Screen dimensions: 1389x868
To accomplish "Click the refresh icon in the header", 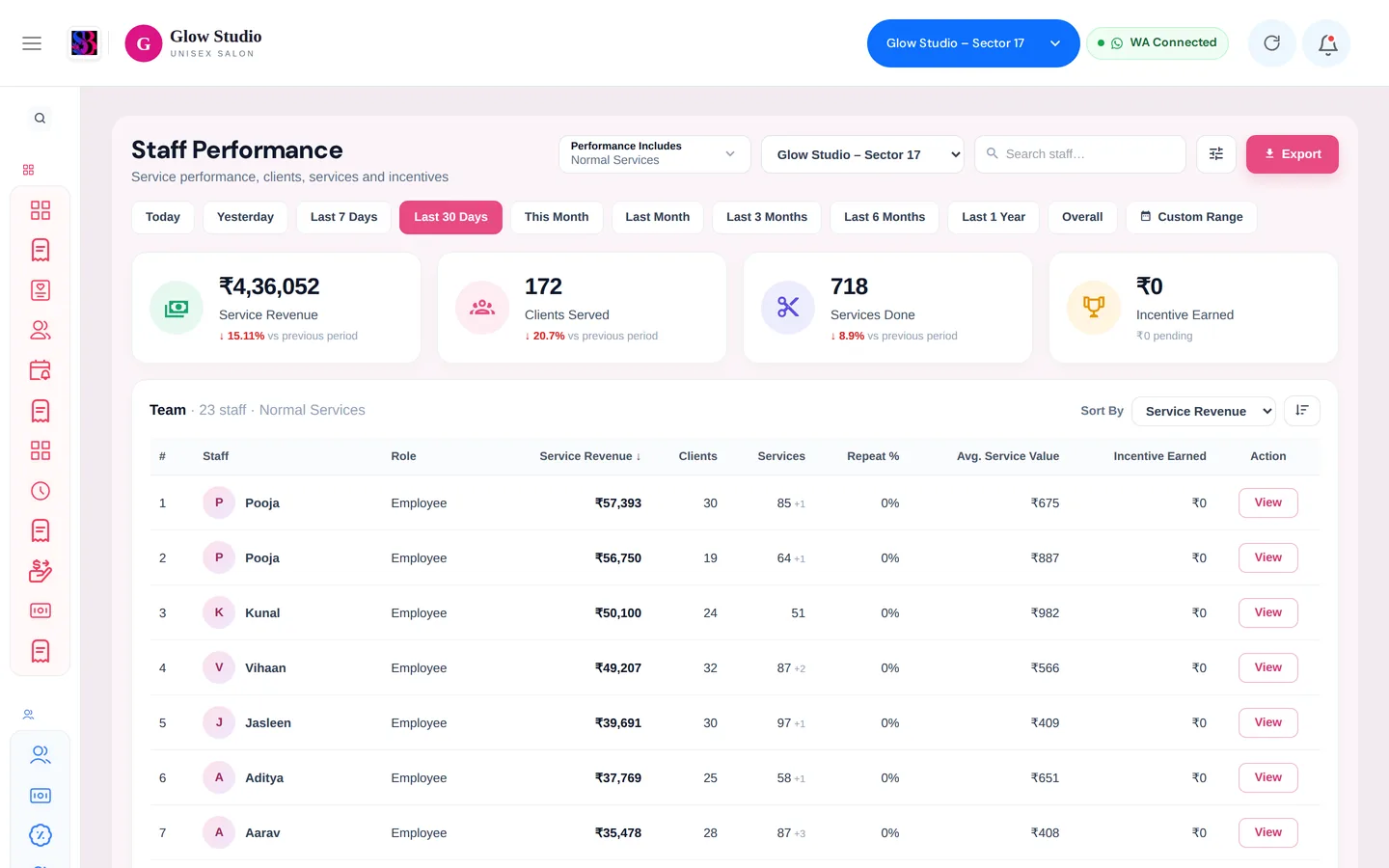I will (x=1272, y=43).
